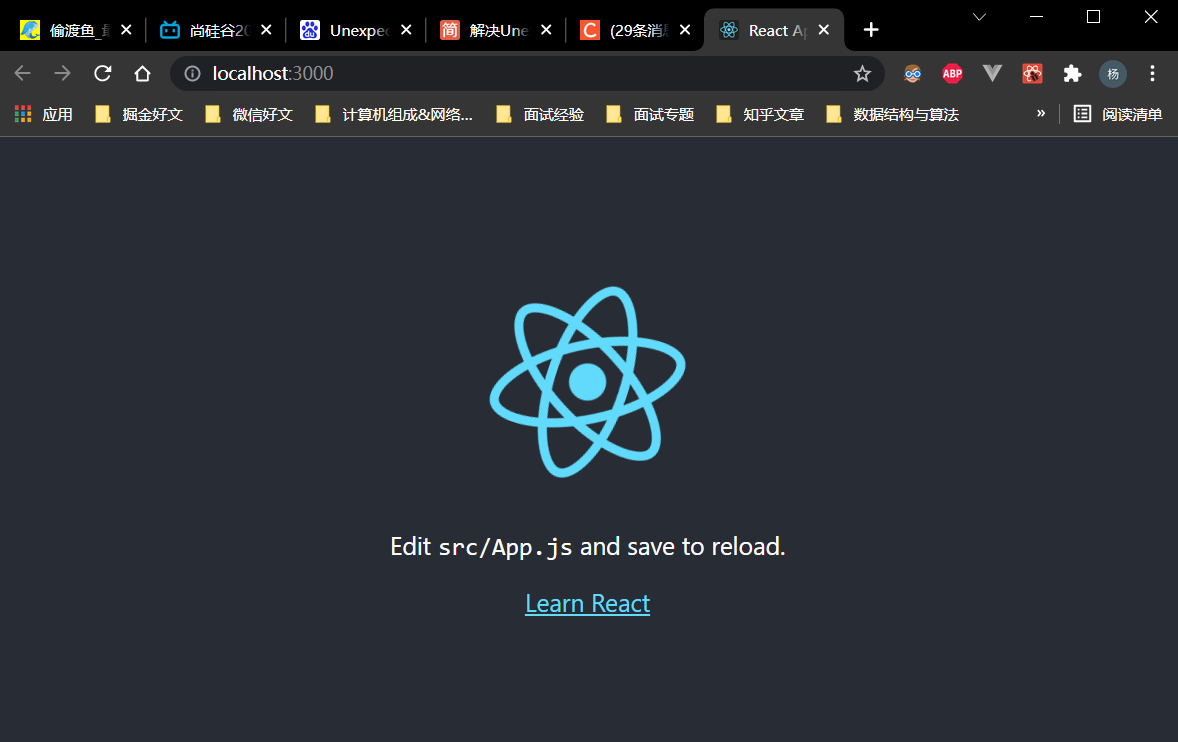The image size is (1178, 742).
Task: Open a new browser tab
Action: point(871,30)
